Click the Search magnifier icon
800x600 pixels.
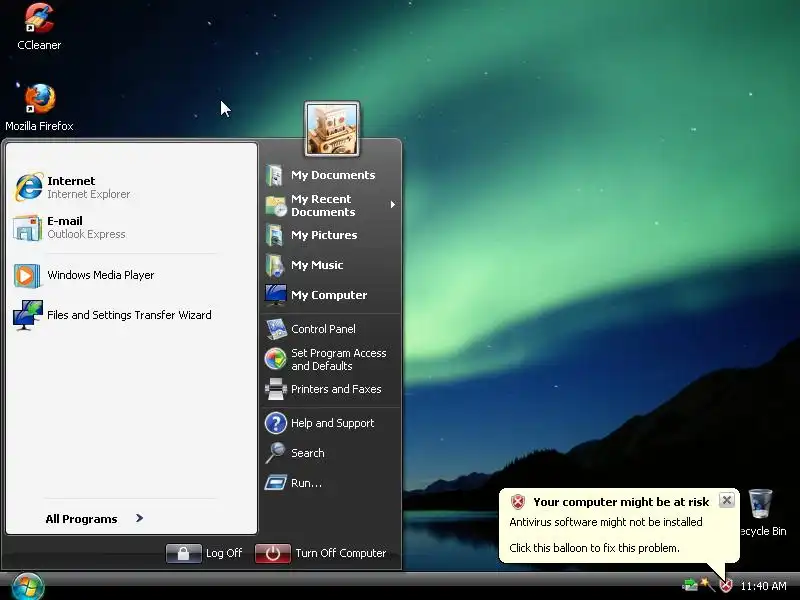coord(276,453)
